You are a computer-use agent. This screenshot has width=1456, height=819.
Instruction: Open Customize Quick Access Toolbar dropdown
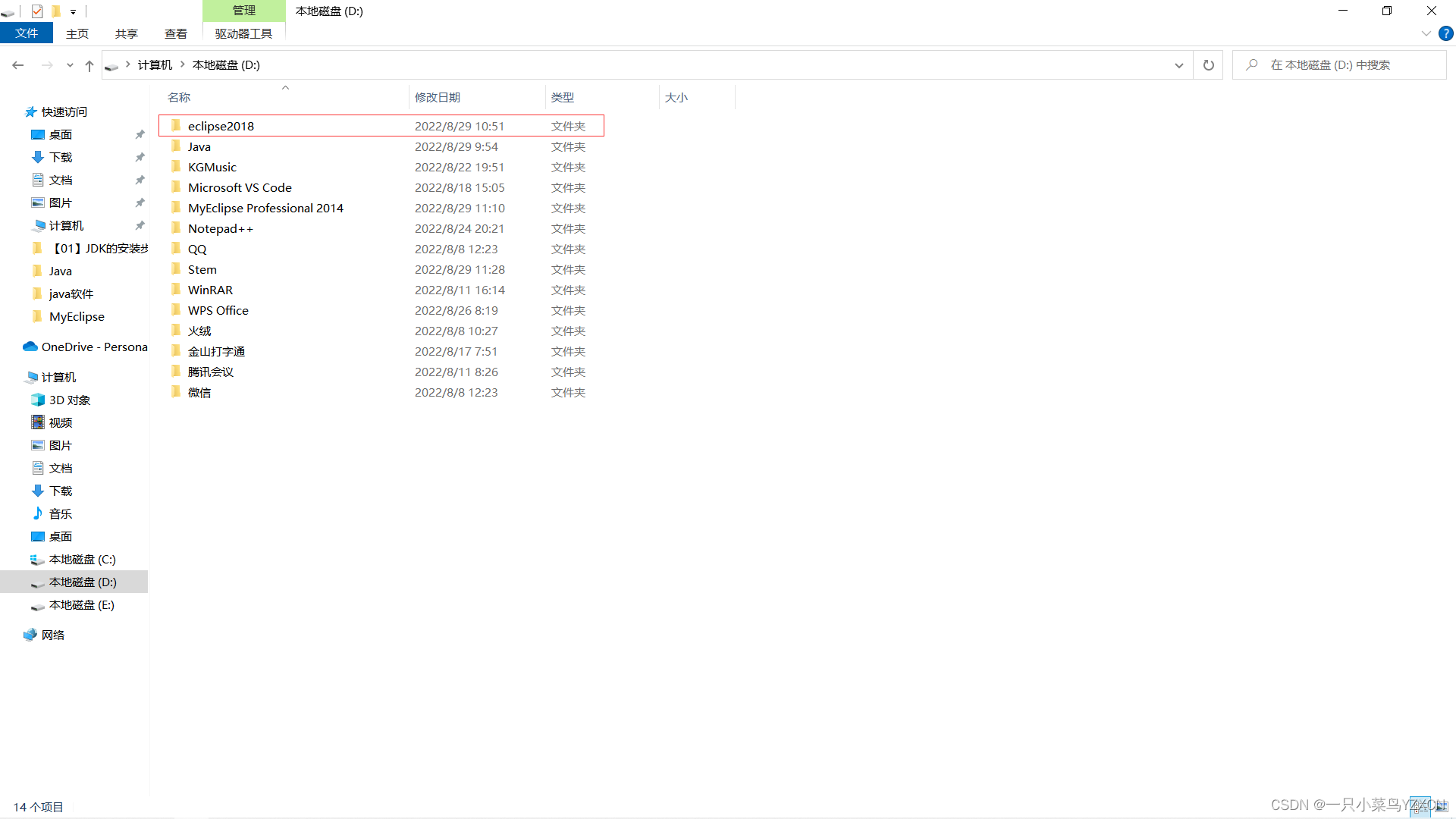pos(73,11)
